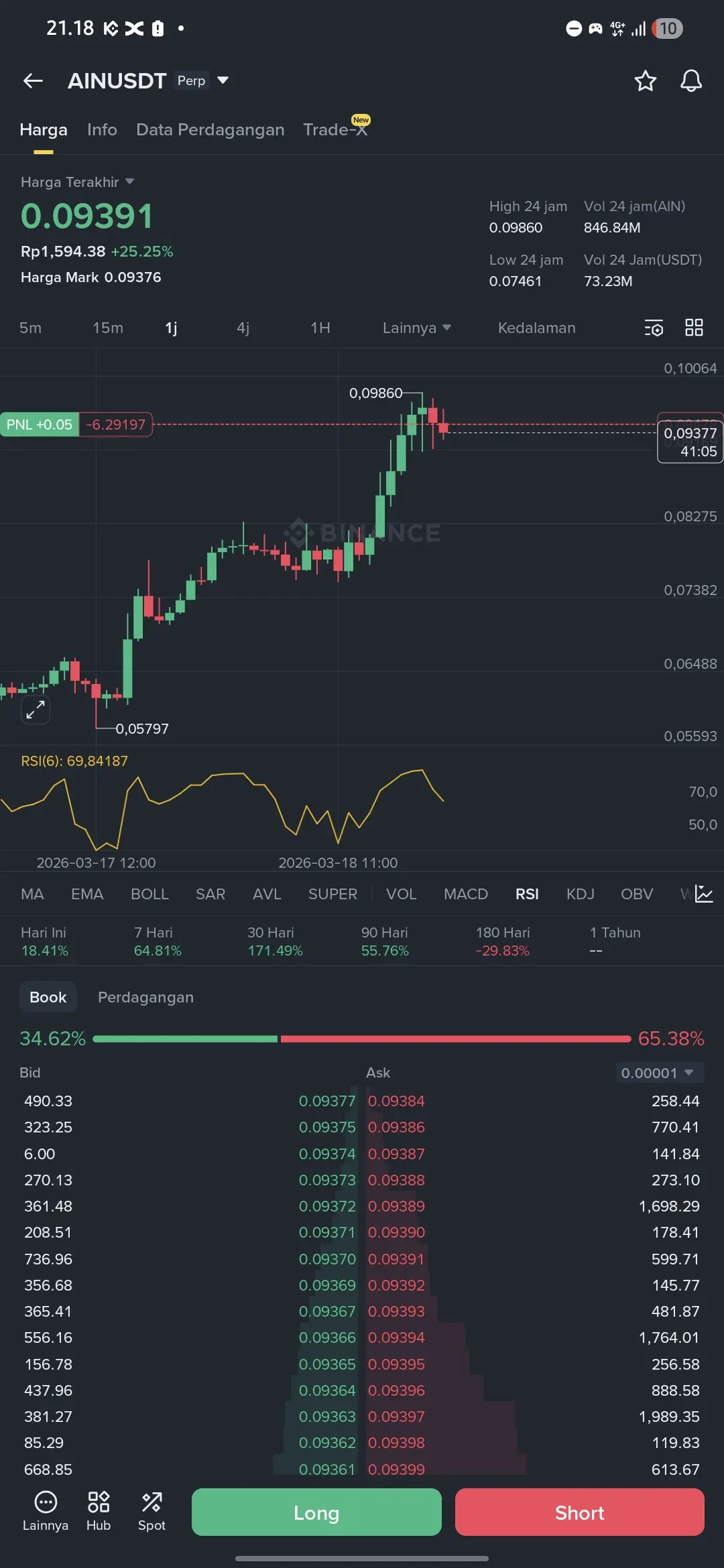Select bid price 0.09377
Image resolution: width=724 pixels, height=1568 pixels.
pyautogui.click(x=327, y=1101)
